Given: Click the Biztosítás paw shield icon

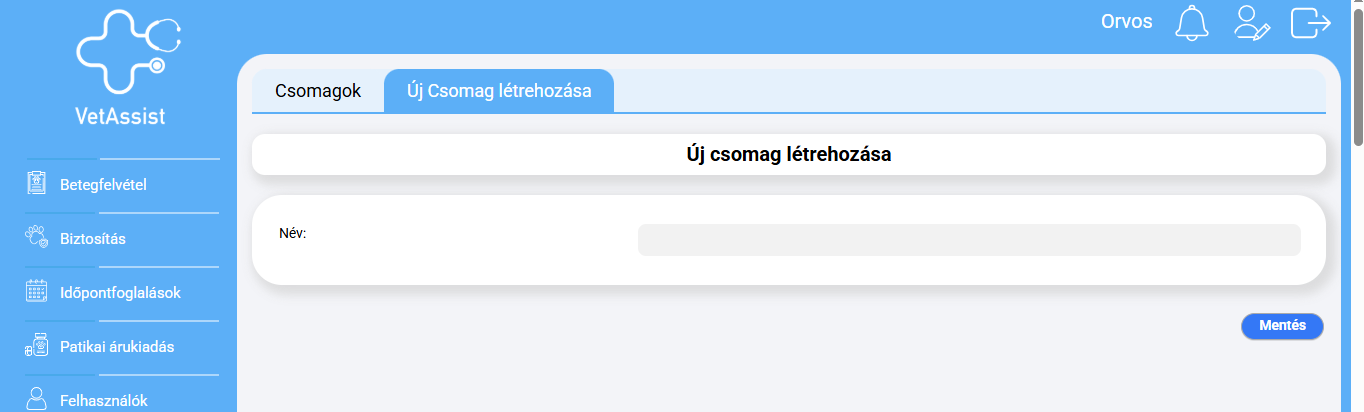Looking at the screenshot, I should (x=37, y=238).
